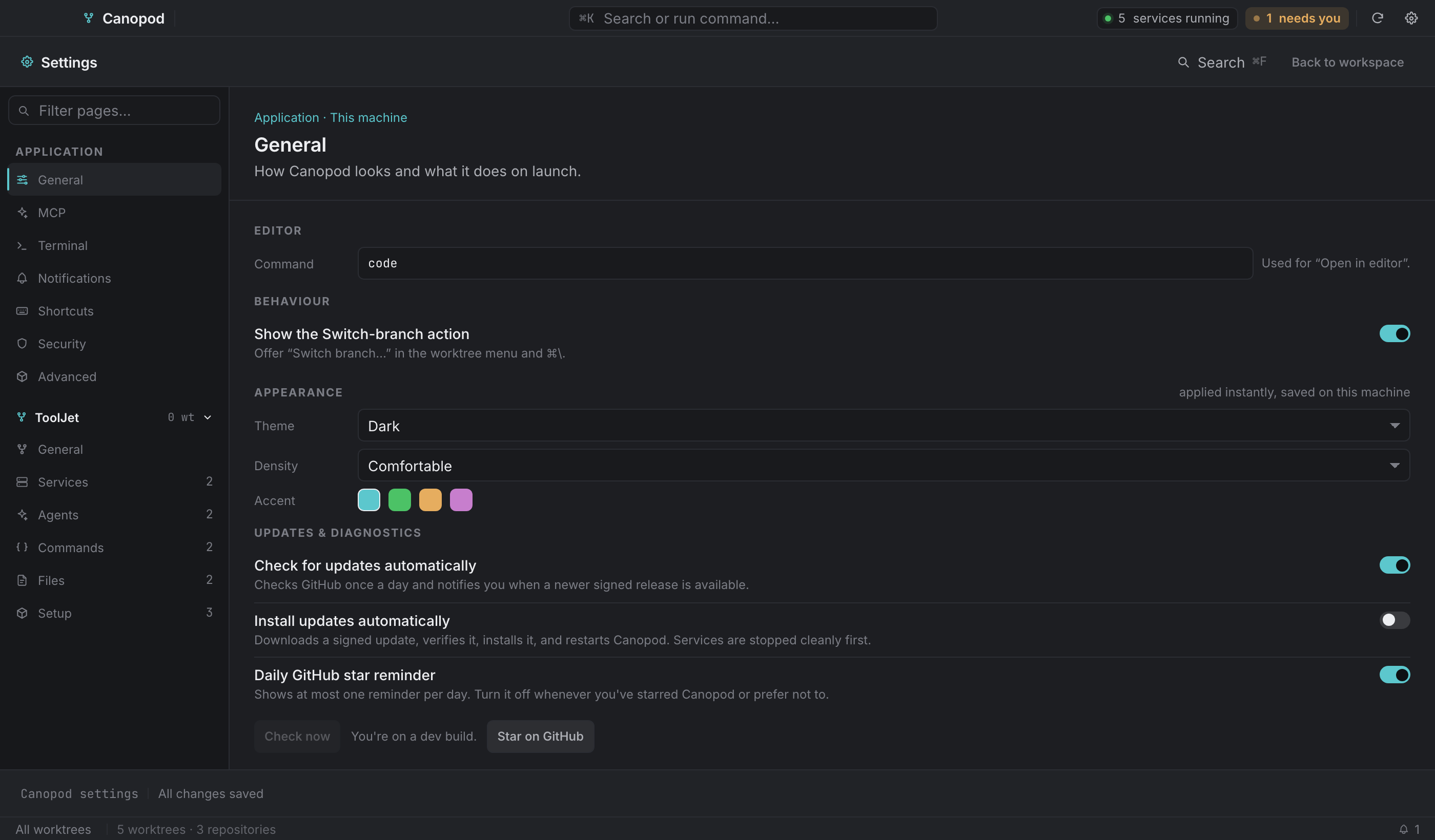Select the teal accent color swatch
The width and height of the screenshot is (1435, 840).
tap(368, 500)
